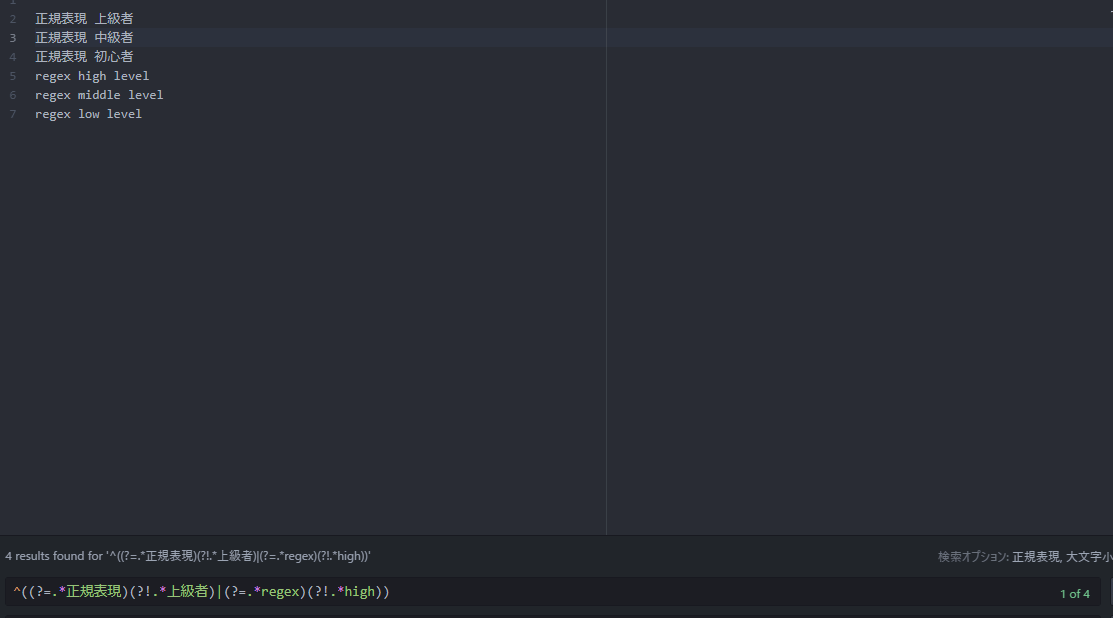Viewport: 1113px width, 618px height.
Task: Place cursor on 中級者 in line 3
Action: pyautogui.click(x=114, y=38)
